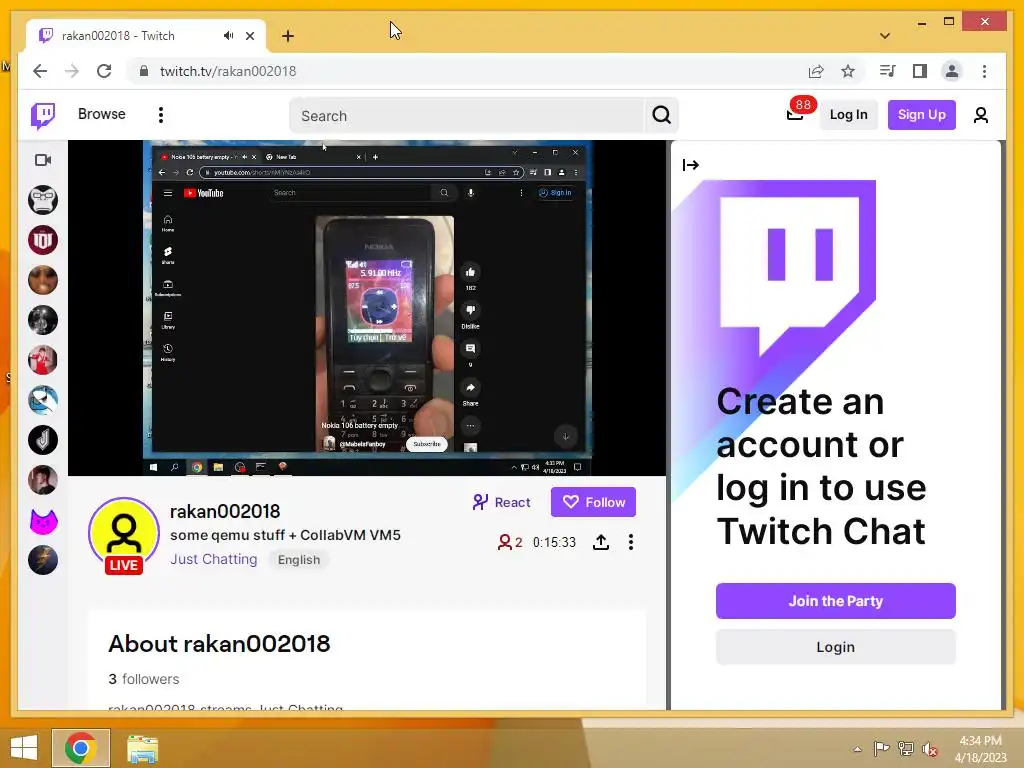Collapse the chat panel arrow
Viewport: 1024px width, 768px height.
tap(690, 165)
